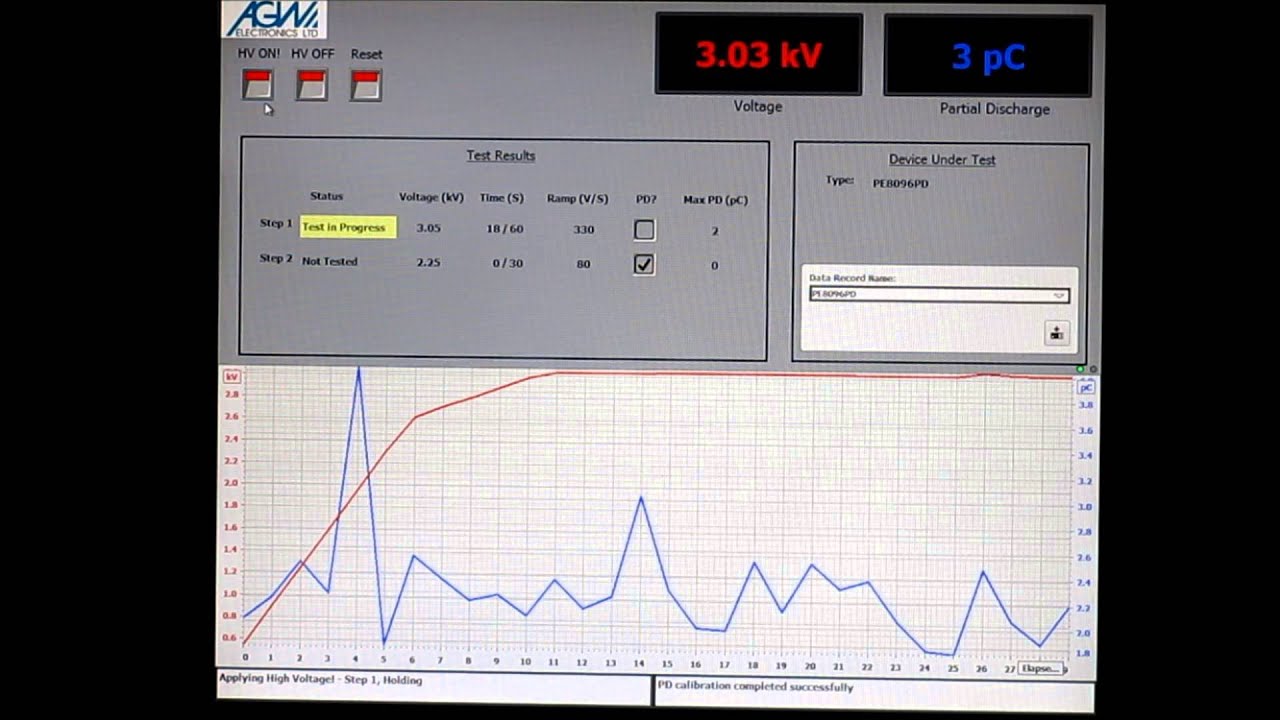Click the Elapse... axis label on the chart

click(1040, 668)
